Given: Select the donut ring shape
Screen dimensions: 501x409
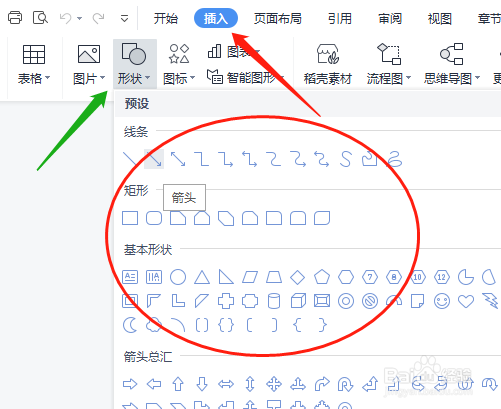Looking at the screenshot, I should coord(346,301).
